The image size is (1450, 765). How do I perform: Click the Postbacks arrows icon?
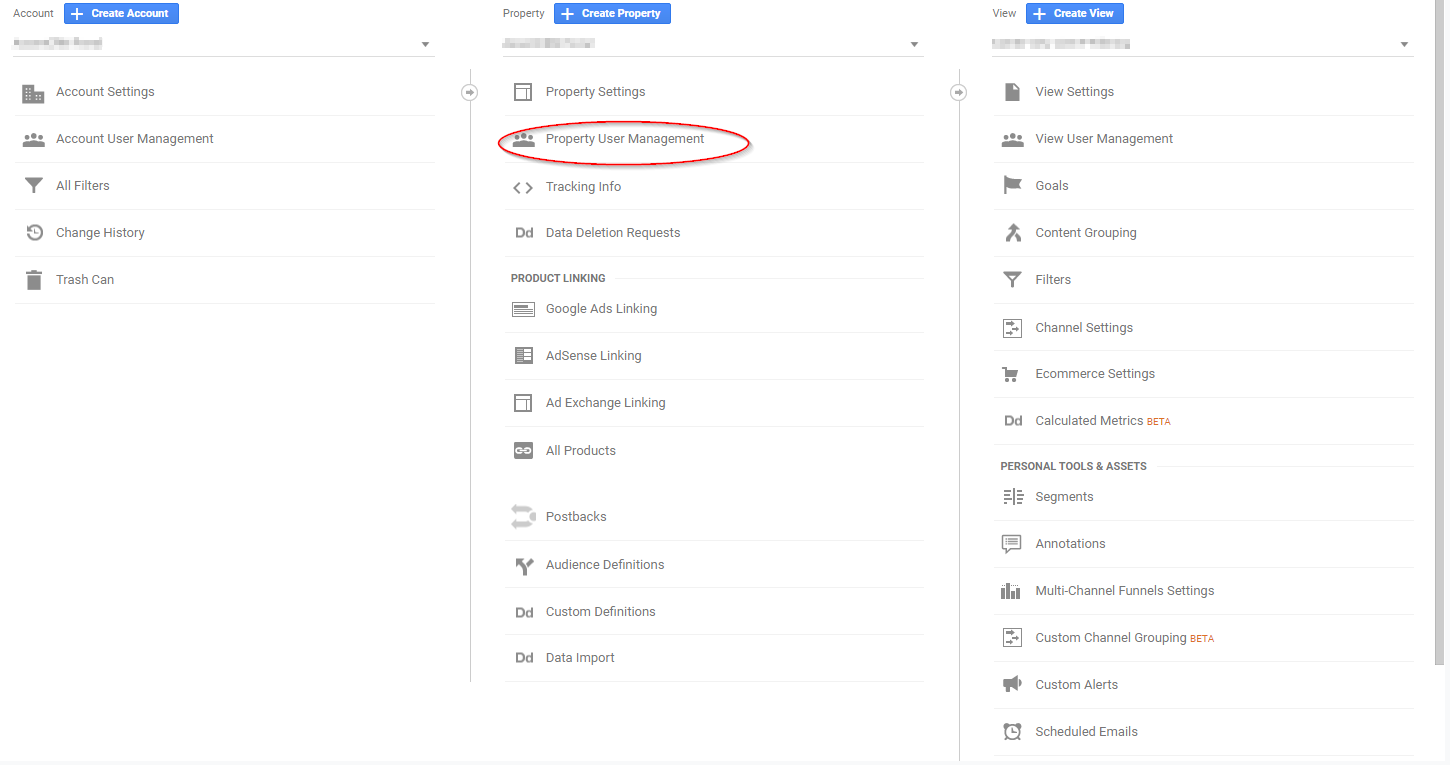click(x=523, y=517)
